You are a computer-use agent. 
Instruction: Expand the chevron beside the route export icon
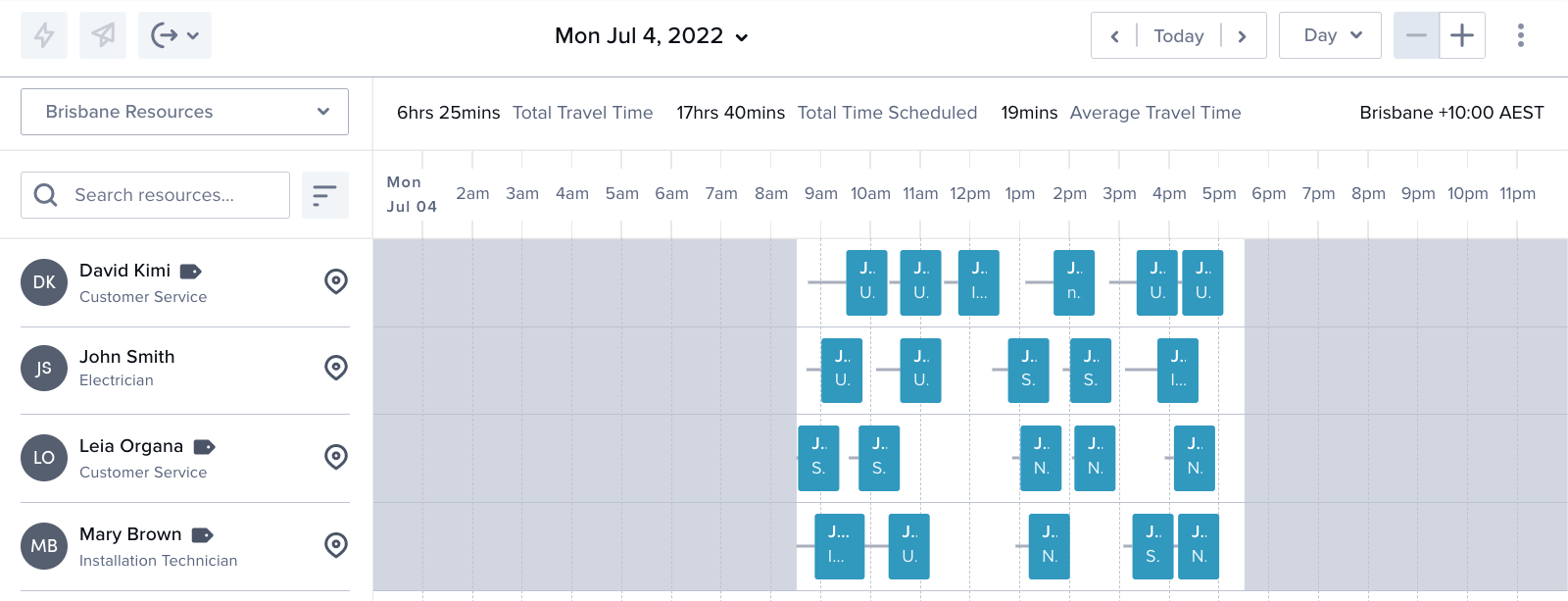point(192,35)
